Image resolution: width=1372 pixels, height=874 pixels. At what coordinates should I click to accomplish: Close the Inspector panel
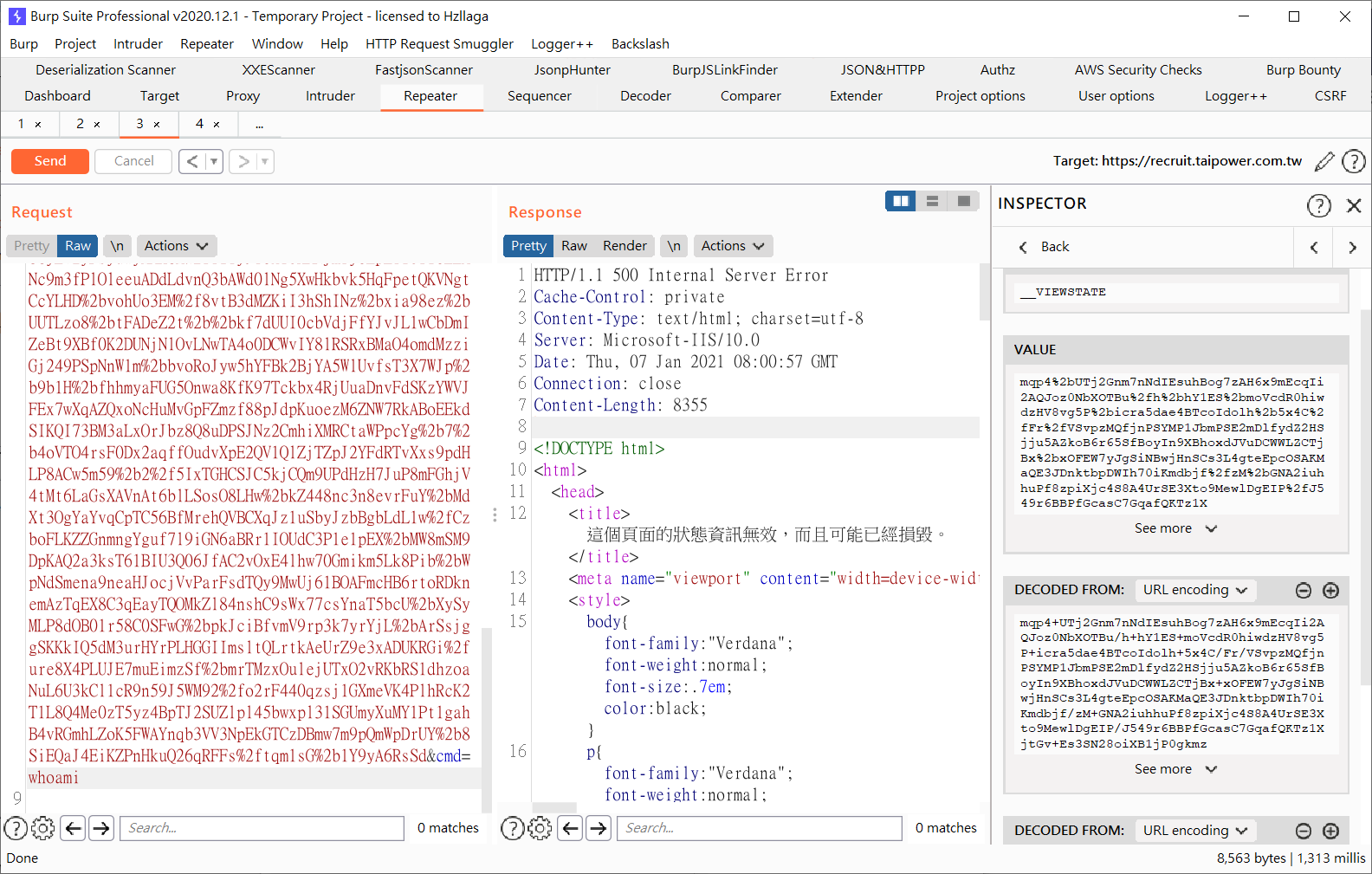[x=1354, y=205]
